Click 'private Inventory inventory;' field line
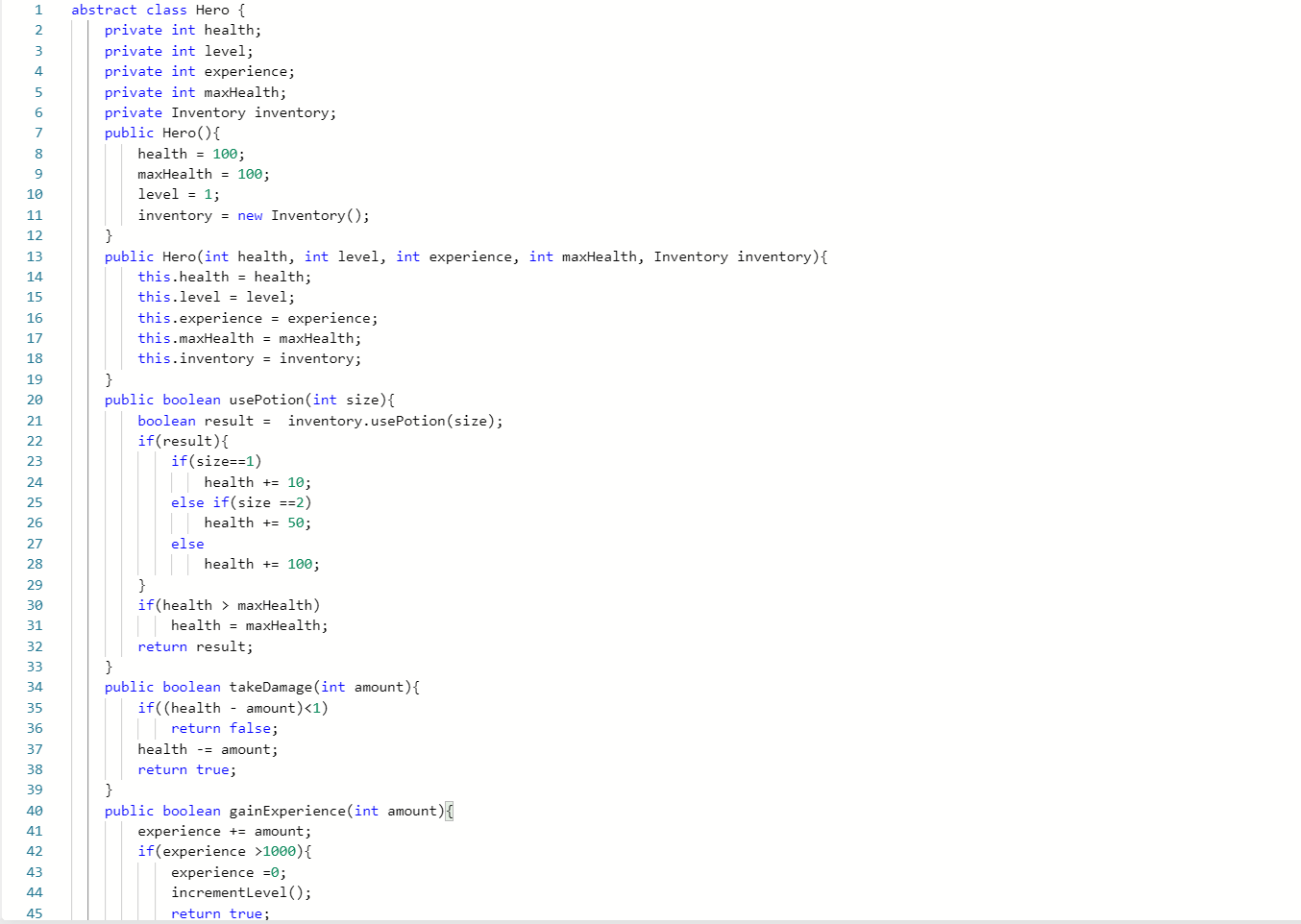 tap(220, 112)
